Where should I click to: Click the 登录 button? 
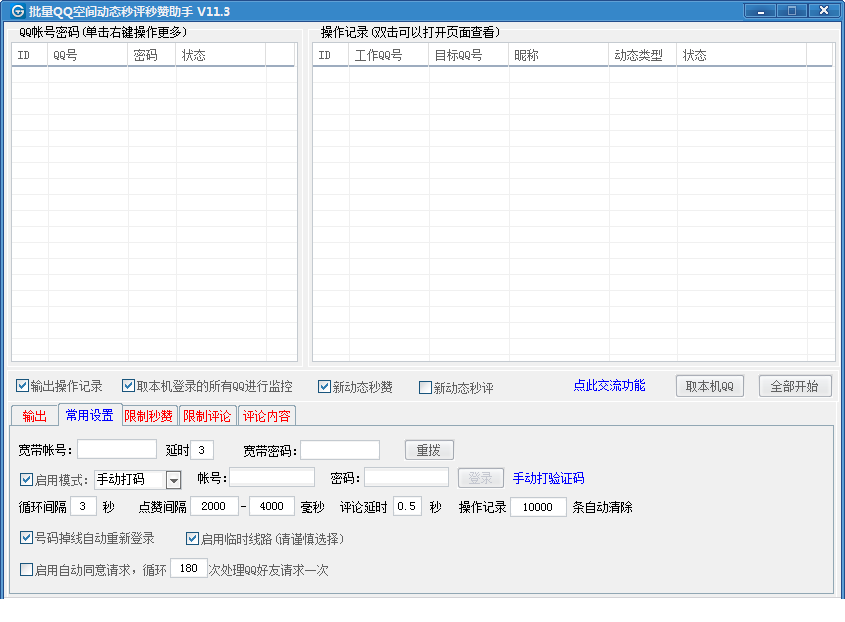481,478
